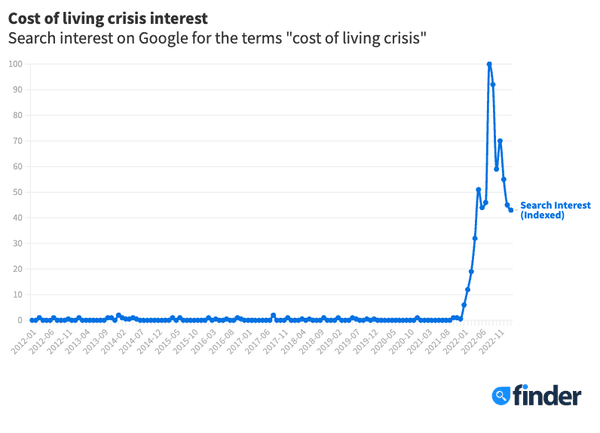Click the chart subtitle about Google search interest
The width and height of the screenshot is (600, 433).
pos(217,39)
